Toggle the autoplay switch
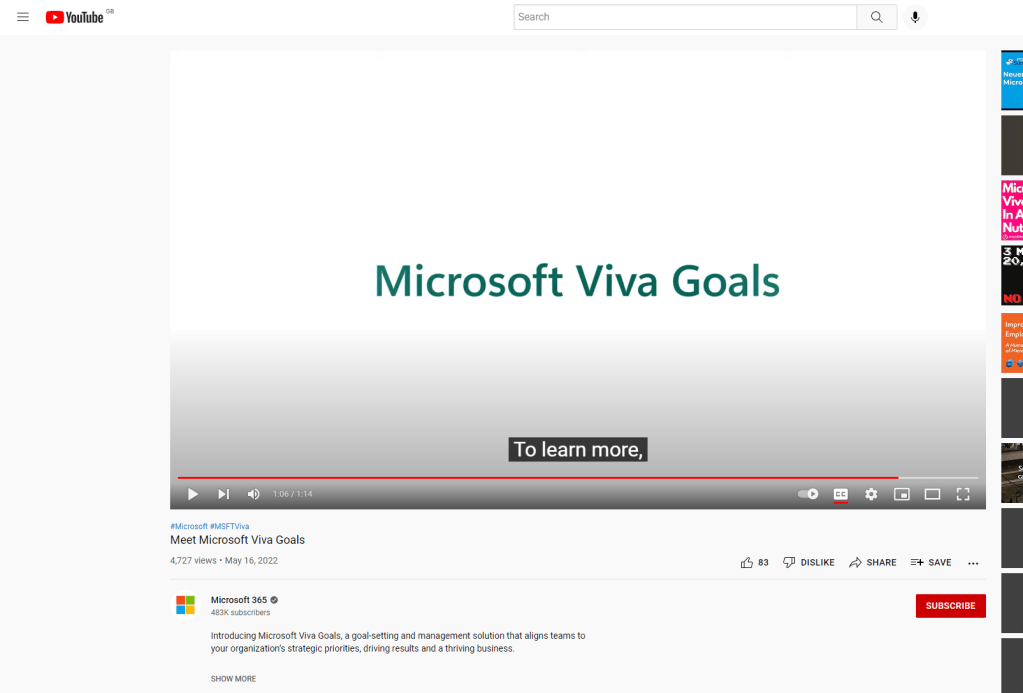1023x693 pixels. (808, 494)
